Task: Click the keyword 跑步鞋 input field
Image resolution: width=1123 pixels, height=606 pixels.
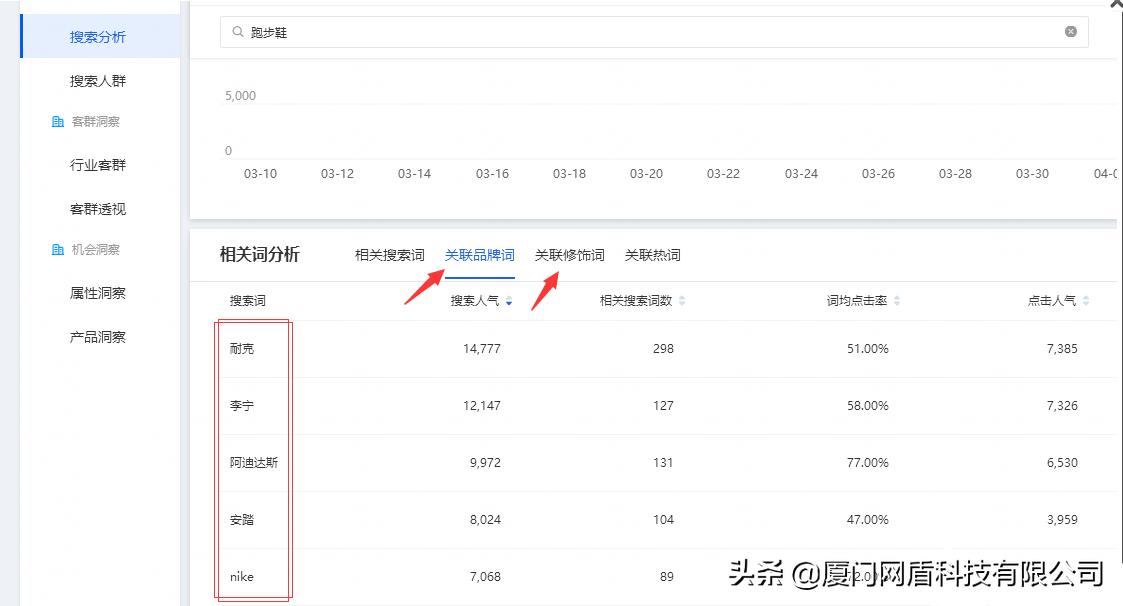Action: pos(600,32)
